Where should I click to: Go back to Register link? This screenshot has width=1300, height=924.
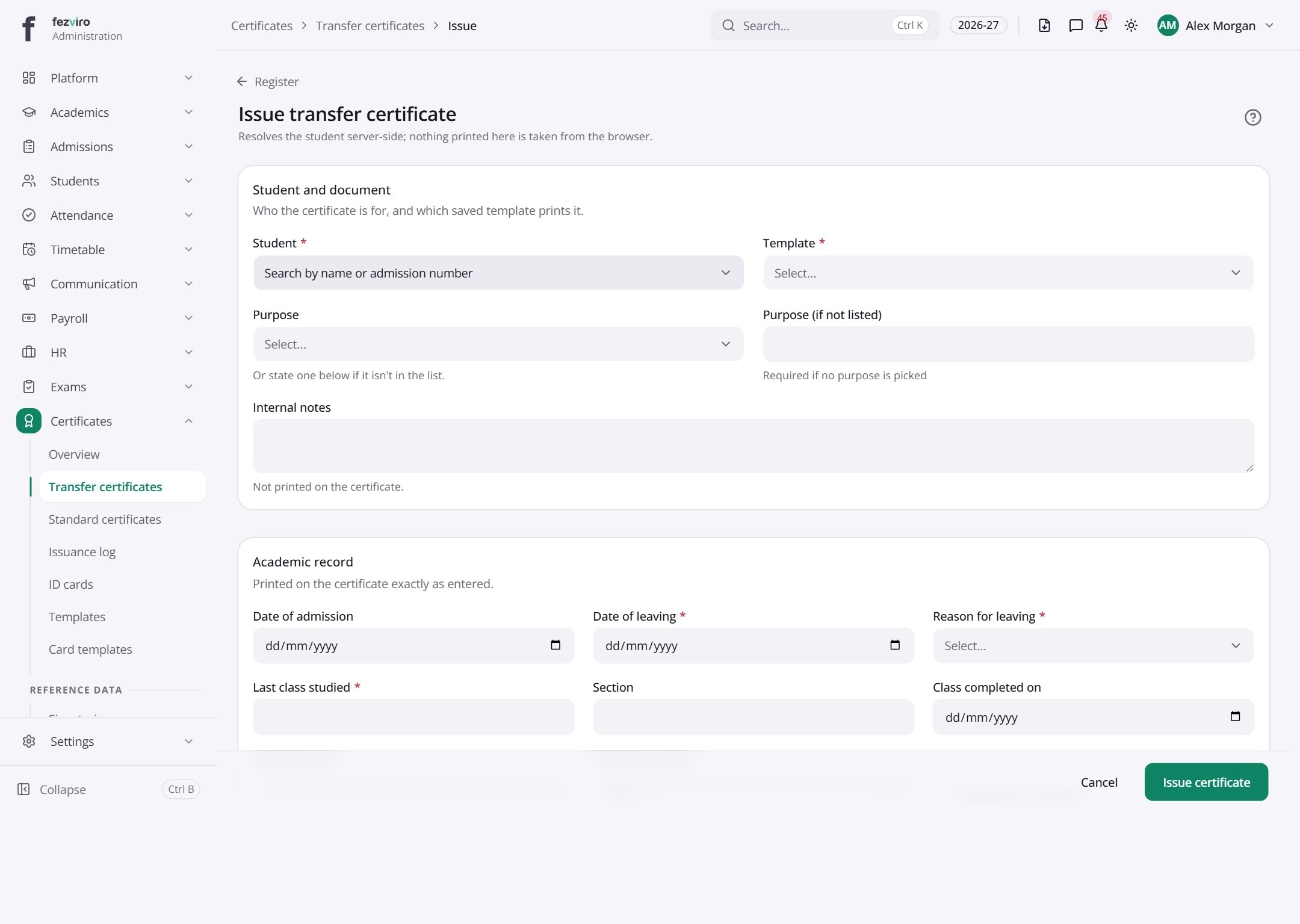coord(268,81)
